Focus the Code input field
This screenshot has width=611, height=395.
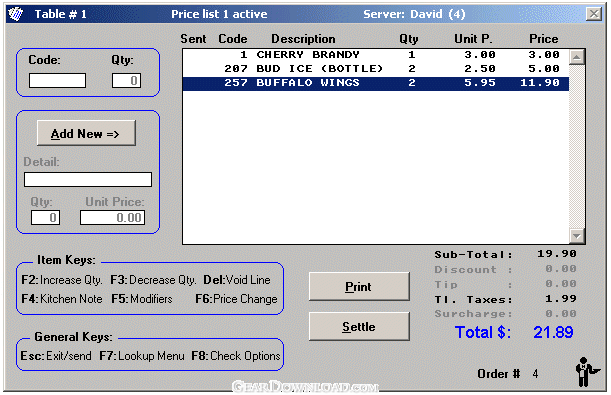57,81
